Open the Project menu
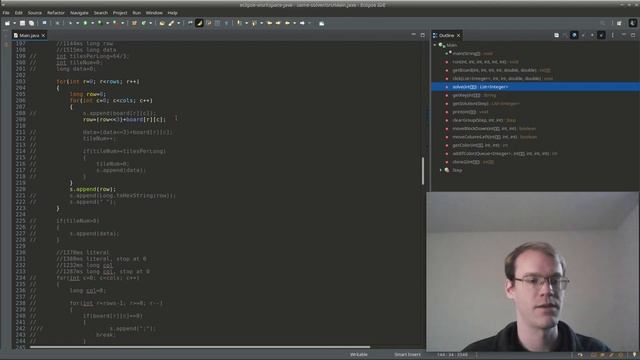The height and width of the screenshot is (360, 640). click(120, 13)
